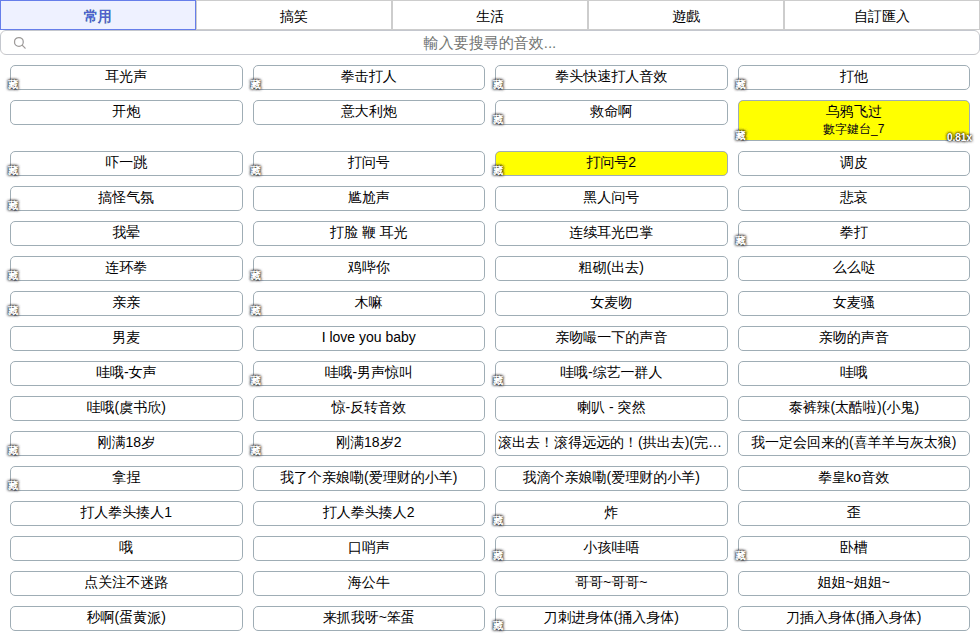The width and height of the screenshot is (980, 640).
Task: Click the corner badge on the 吓一跳 button
Action: (x=13, y=171)
